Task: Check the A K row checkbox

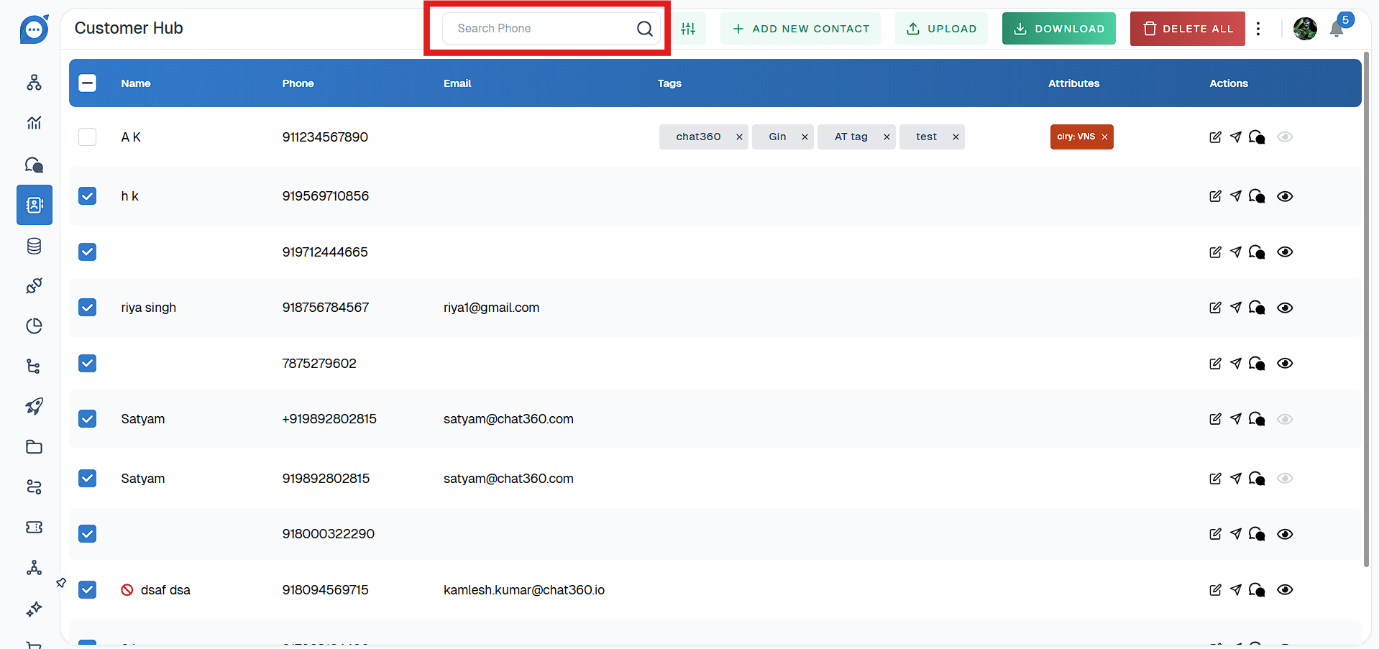Action: pos(87,137)
